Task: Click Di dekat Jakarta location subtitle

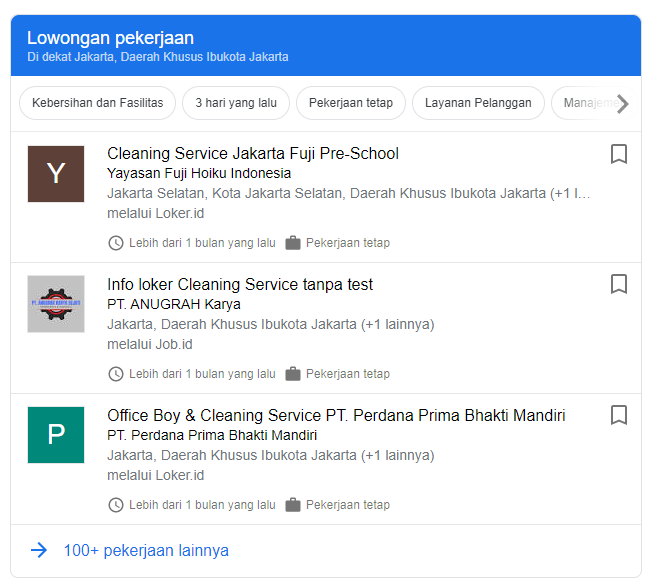Action: click(x=158, y=57)
